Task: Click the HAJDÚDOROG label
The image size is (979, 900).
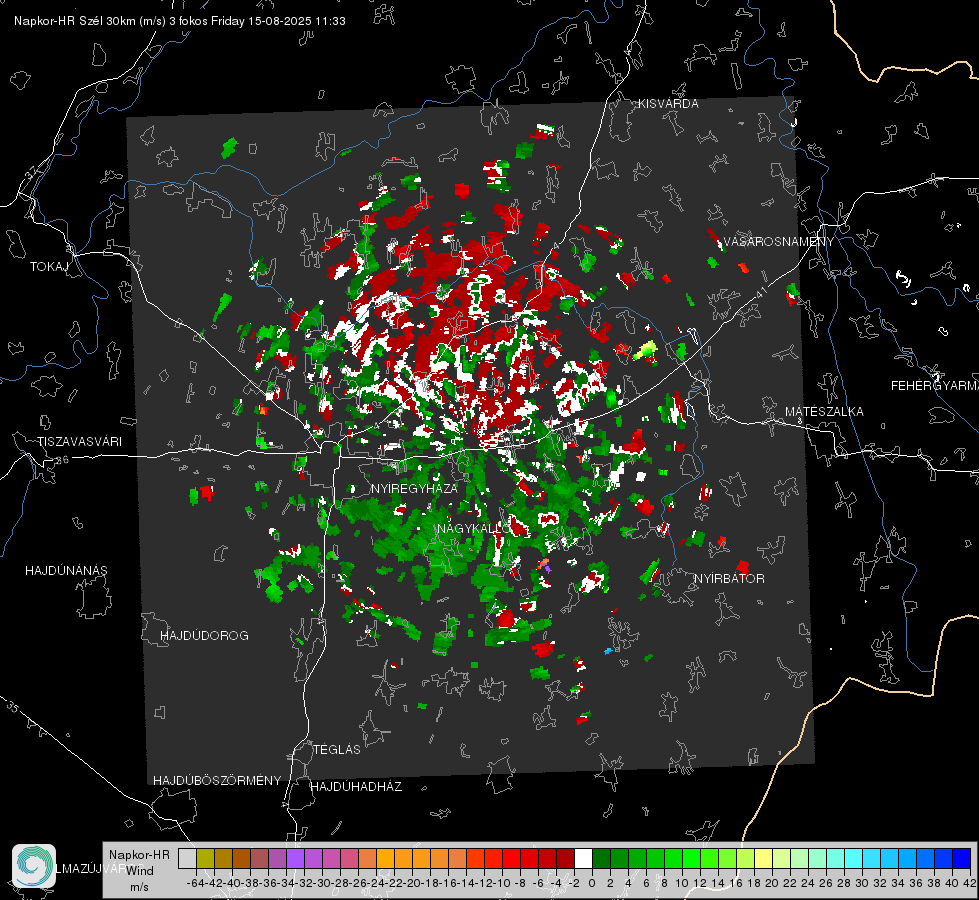Action: coord(204,636)
